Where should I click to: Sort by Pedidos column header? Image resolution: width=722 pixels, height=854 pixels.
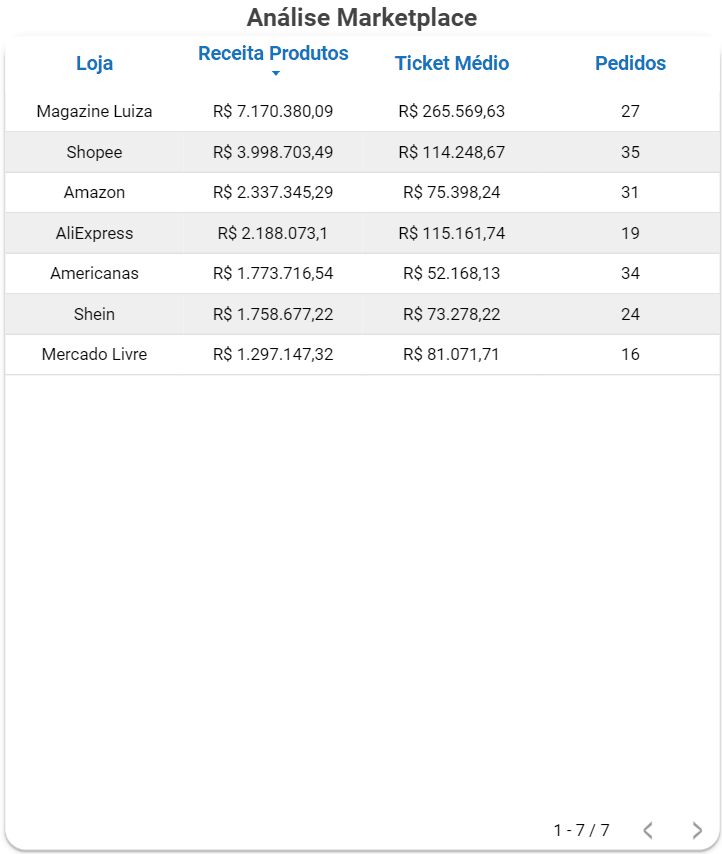click(x=630, y=64)
